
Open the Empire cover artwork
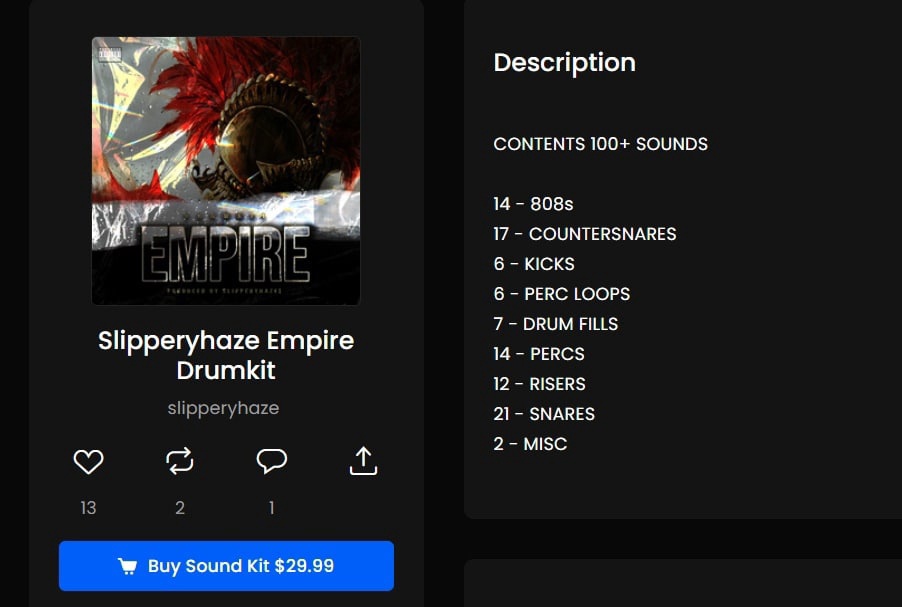pos(226,171)
